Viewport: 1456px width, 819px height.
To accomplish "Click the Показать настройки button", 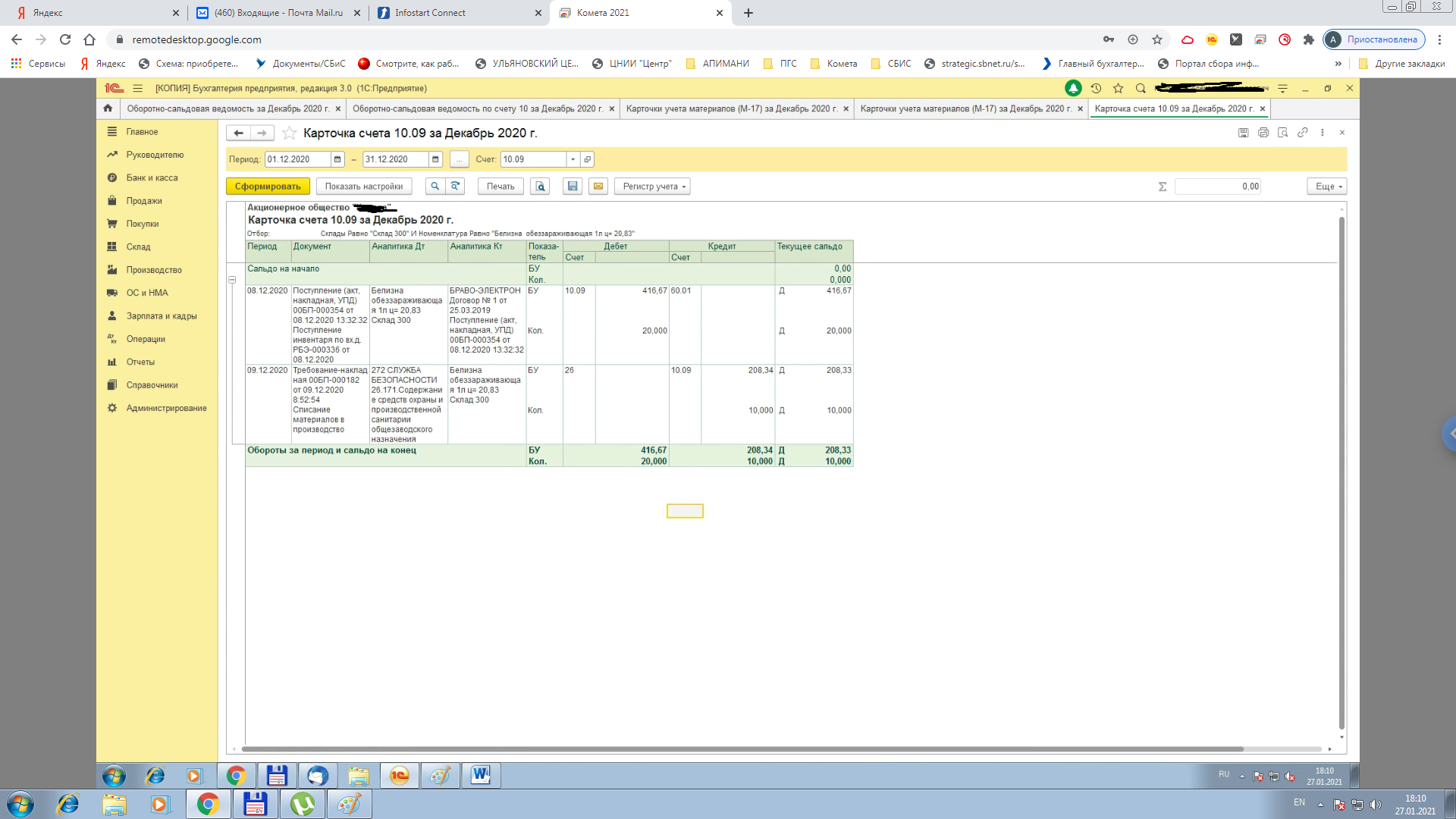I will pyautogui.click(x=364, y=187).
